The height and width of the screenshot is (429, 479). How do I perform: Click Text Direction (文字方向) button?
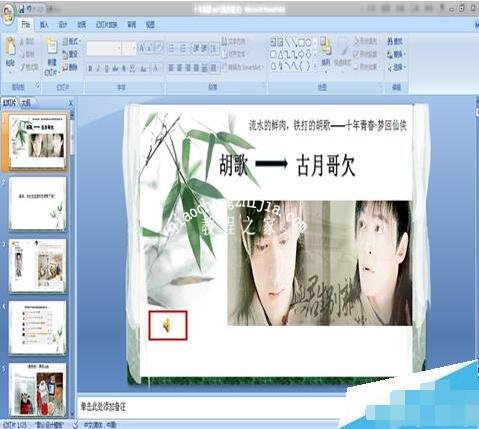click(x=233, y=41)
